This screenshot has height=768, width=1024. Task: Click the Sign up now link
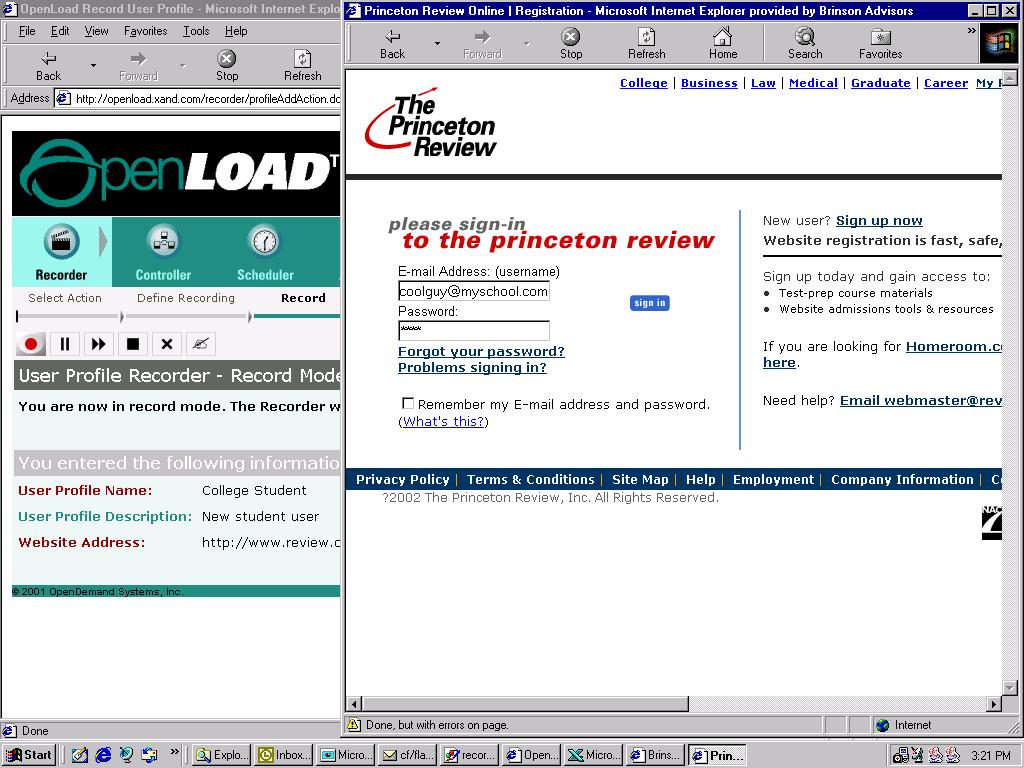pyautogui.click(x=879, y=221)
